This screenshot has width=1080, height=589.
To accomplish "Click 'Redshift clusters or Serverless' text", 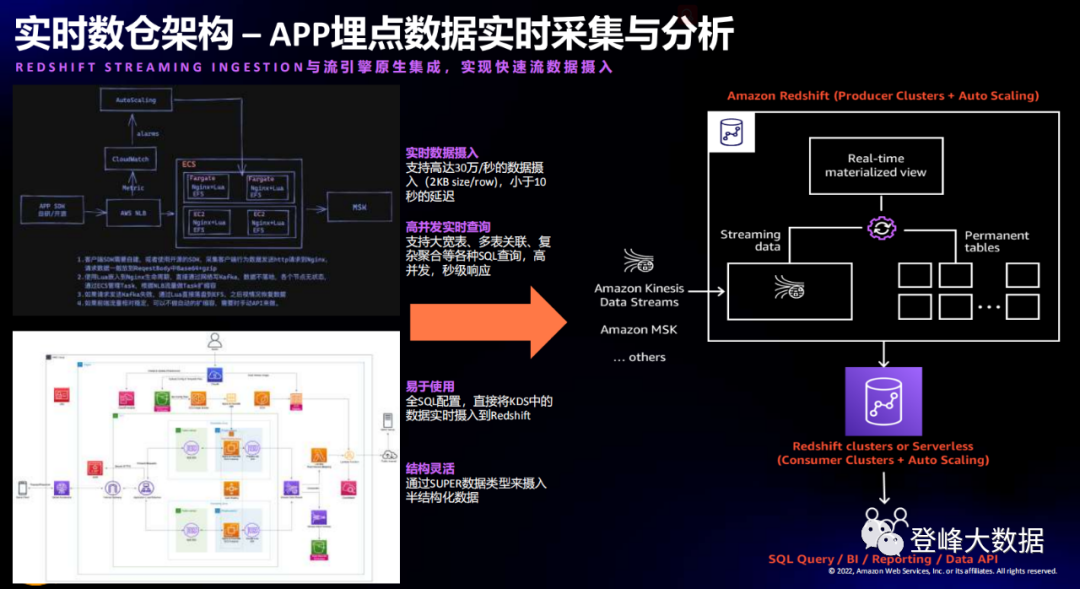I will coord(883,446).
